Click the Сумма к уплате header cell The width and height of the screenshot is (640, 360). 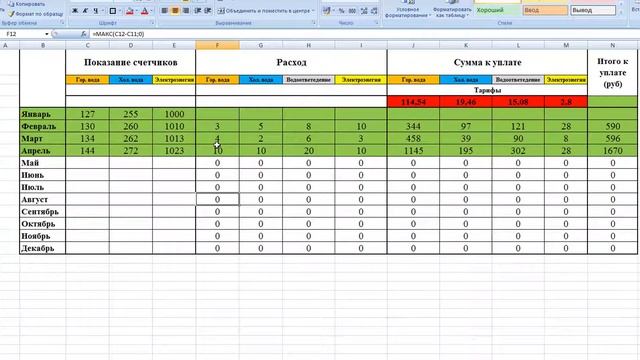[487, 62]
